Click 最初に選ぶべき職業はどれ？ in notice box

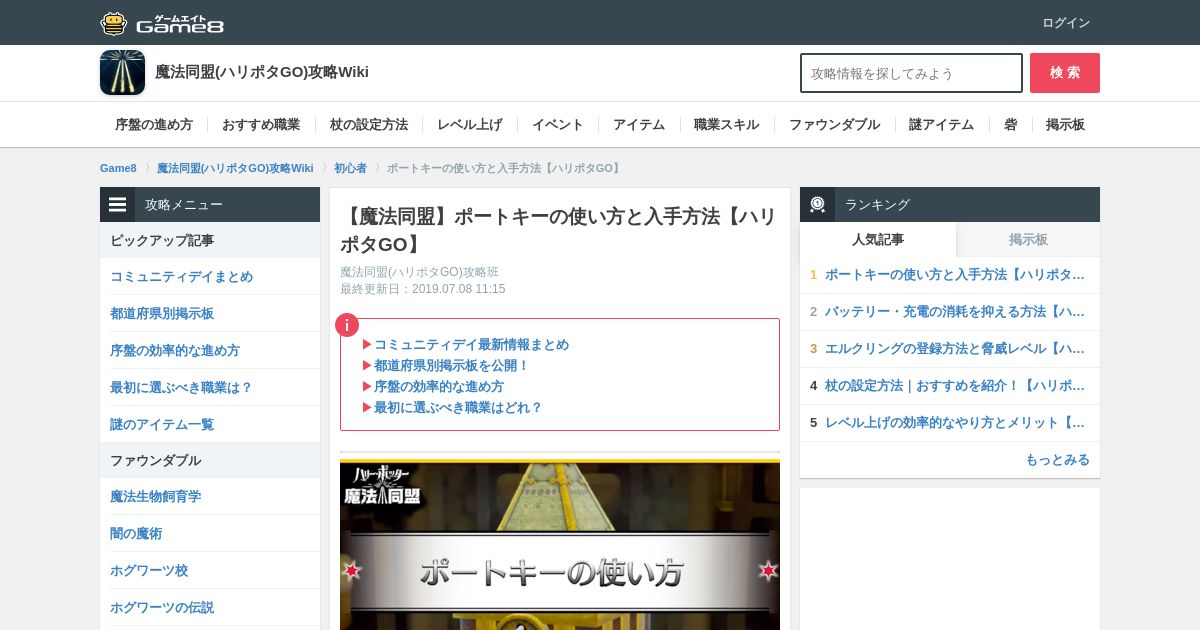458,408
